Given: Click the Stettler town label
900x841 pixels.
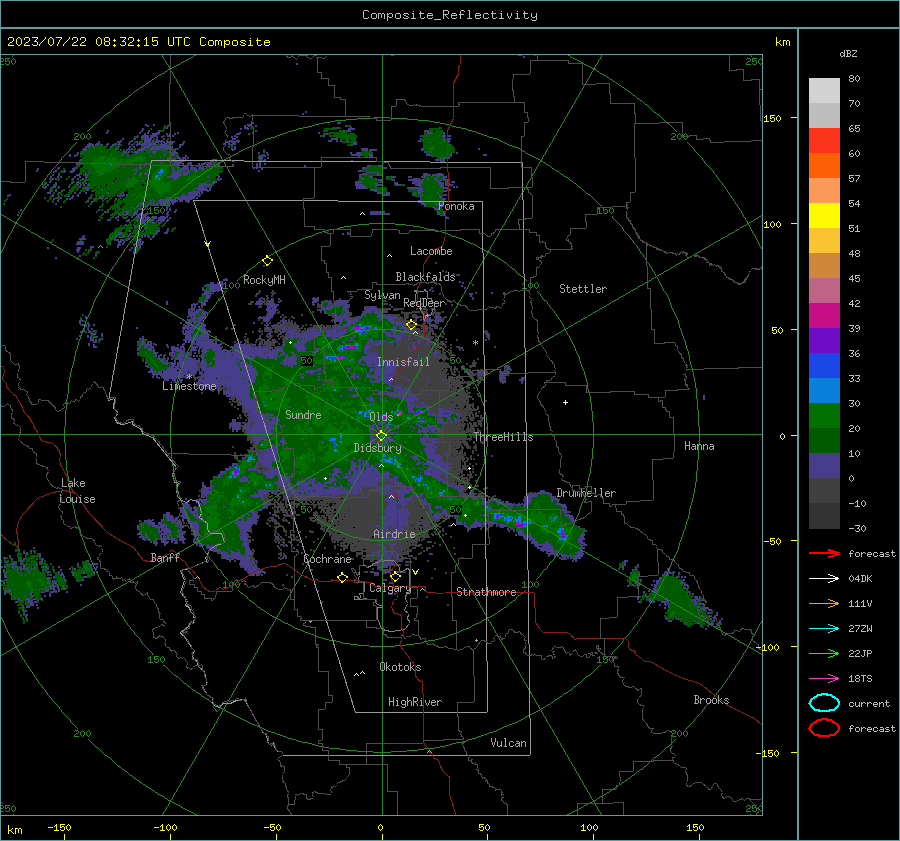Looking at the screenshot, I should [x=583, y=289].
